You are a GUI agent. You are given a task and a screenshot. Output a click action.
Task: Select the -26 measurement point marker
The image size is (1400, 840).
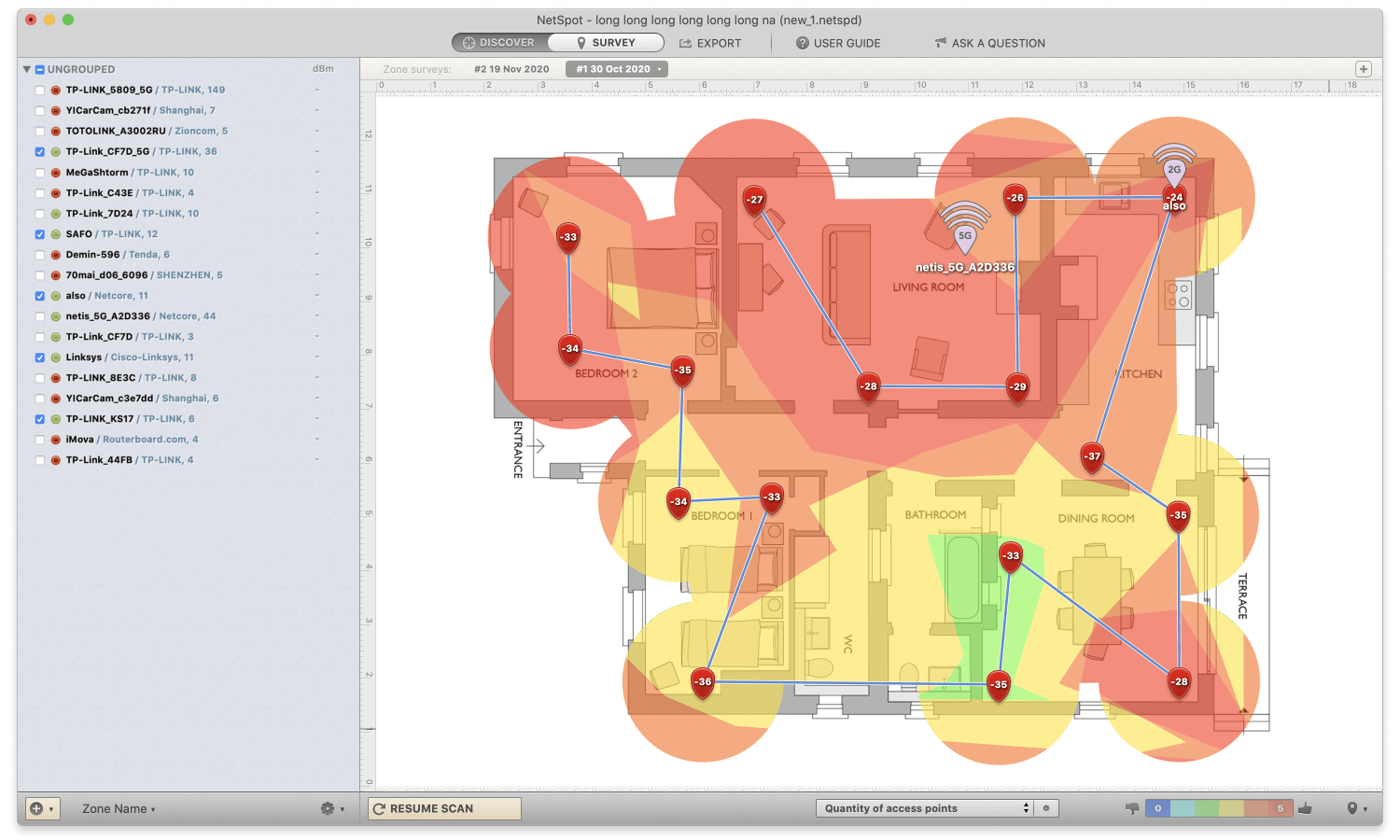click(x=1015, y=198)
